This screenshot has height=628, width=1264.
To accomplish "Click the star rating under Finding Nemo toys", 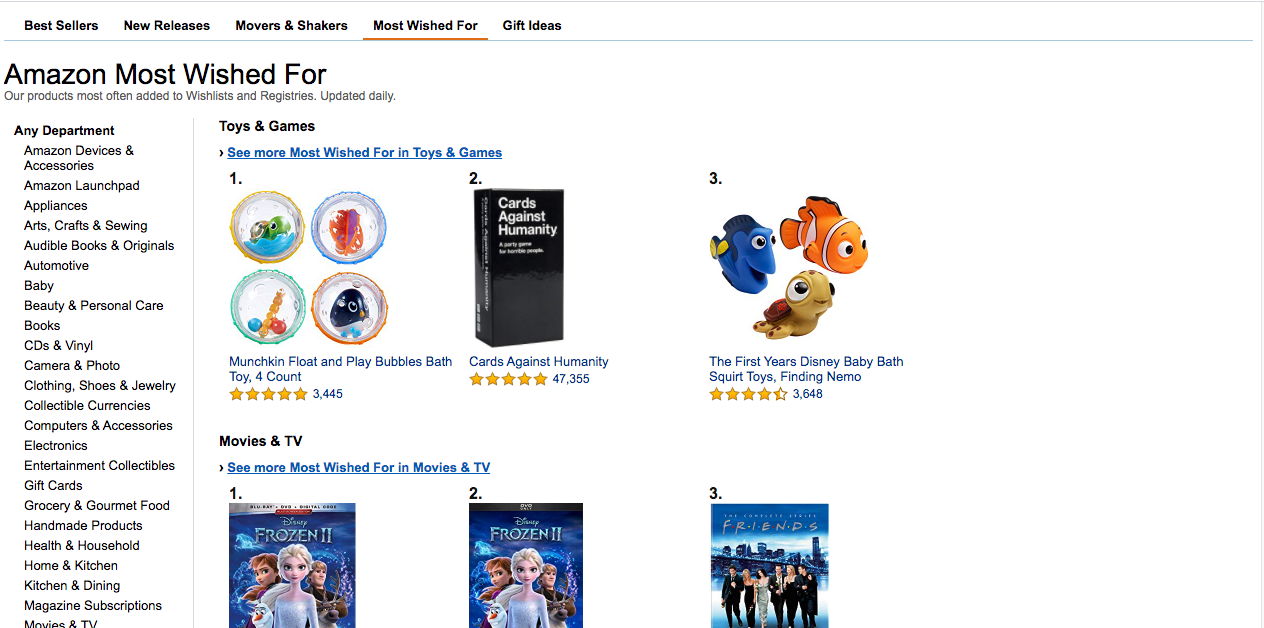I will 745,394.
